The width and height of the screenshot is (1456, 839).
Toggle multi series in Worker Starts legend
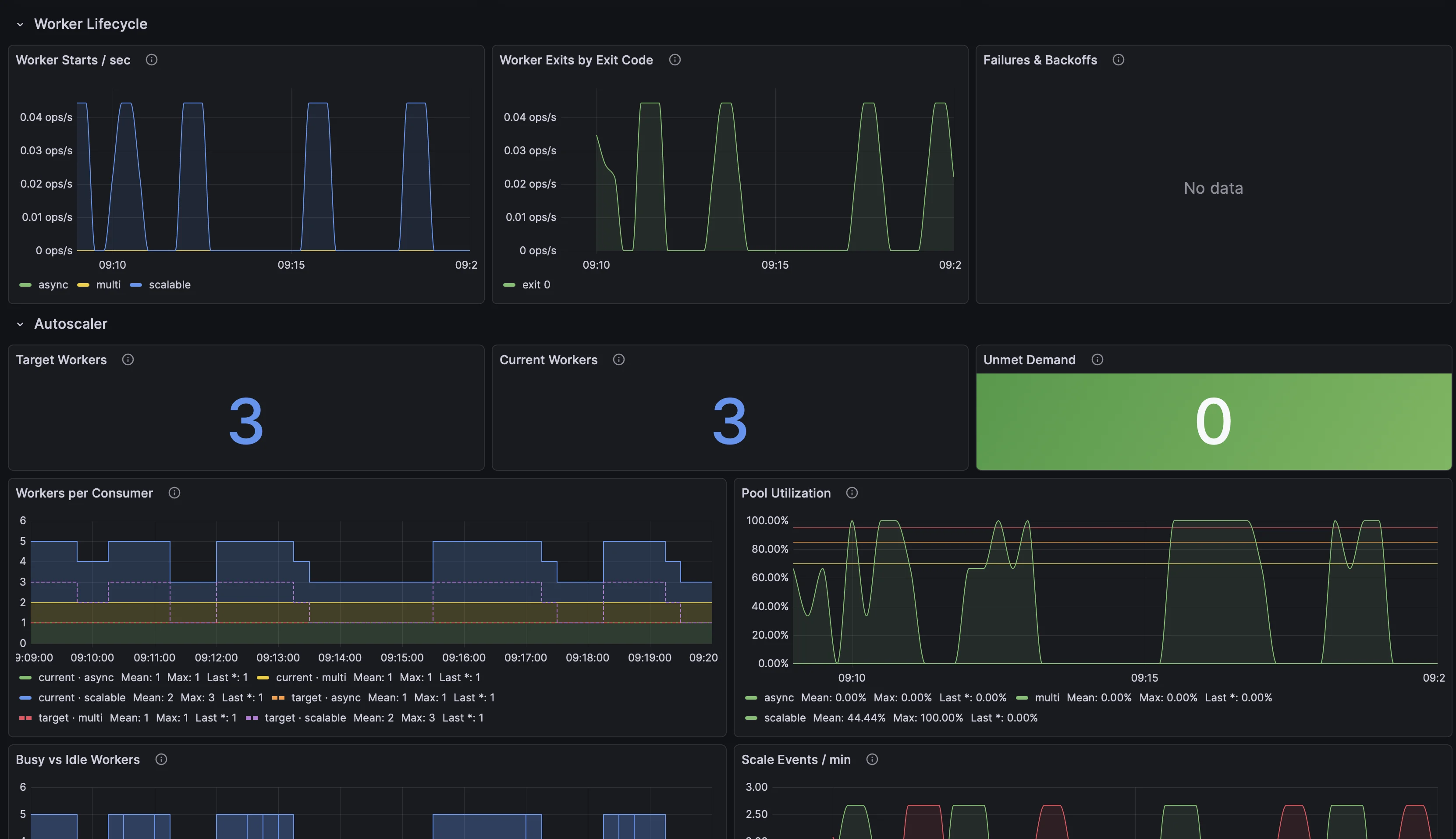click(x=108, y=284)
